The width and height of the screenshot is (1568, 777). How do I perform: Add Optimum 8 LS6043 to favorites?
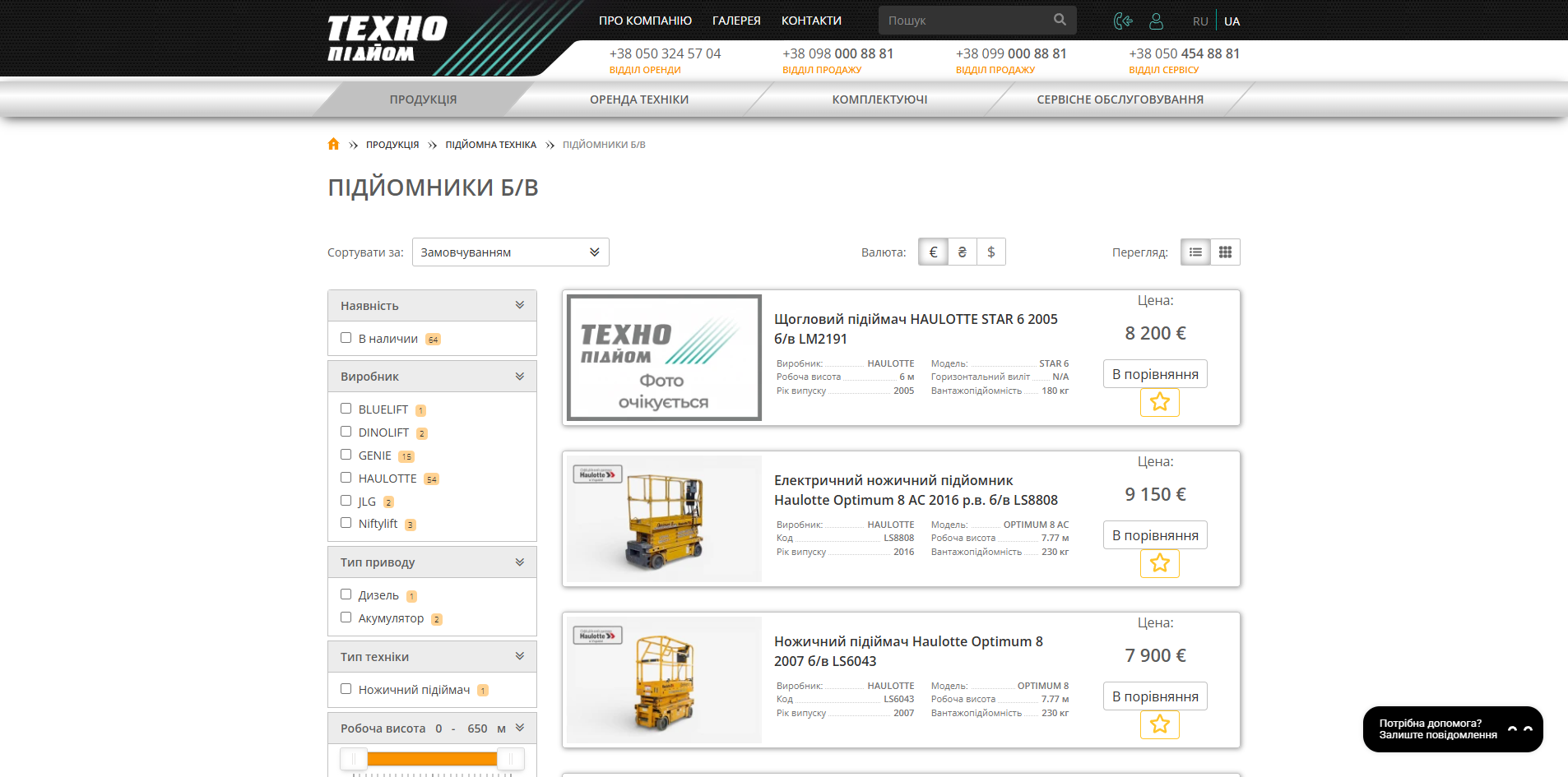point(1160,724)
